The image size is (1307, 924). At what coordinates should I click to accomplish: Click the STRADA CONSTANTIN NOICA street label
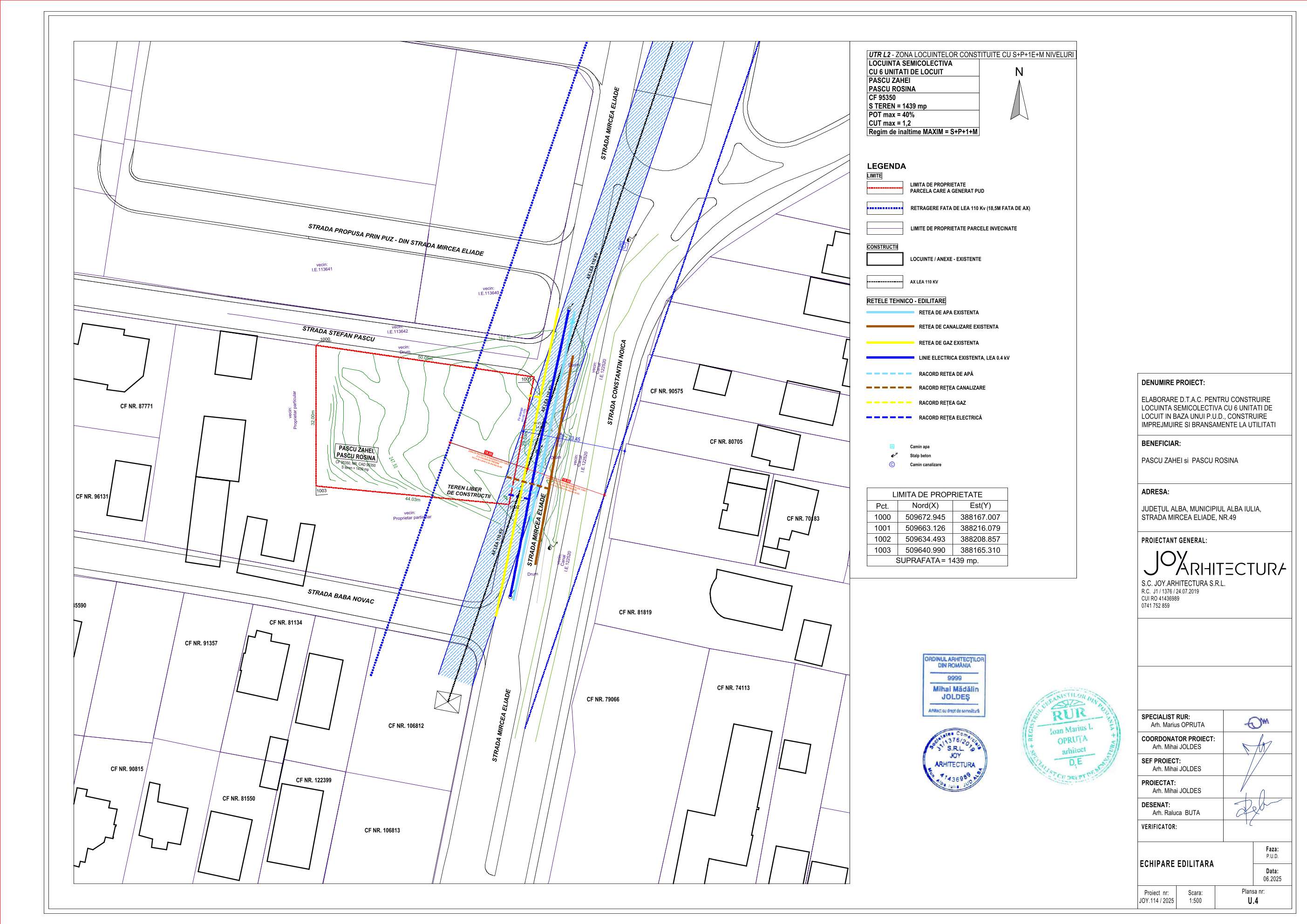coord(617,382)
